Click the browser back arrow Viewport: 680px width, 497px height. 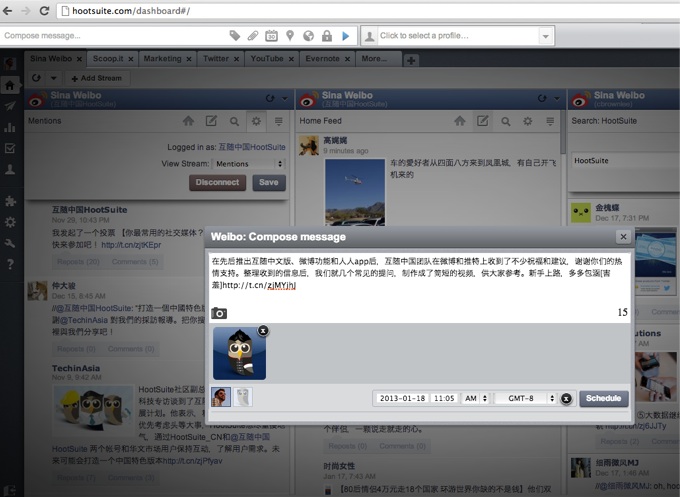coord(7,11)
